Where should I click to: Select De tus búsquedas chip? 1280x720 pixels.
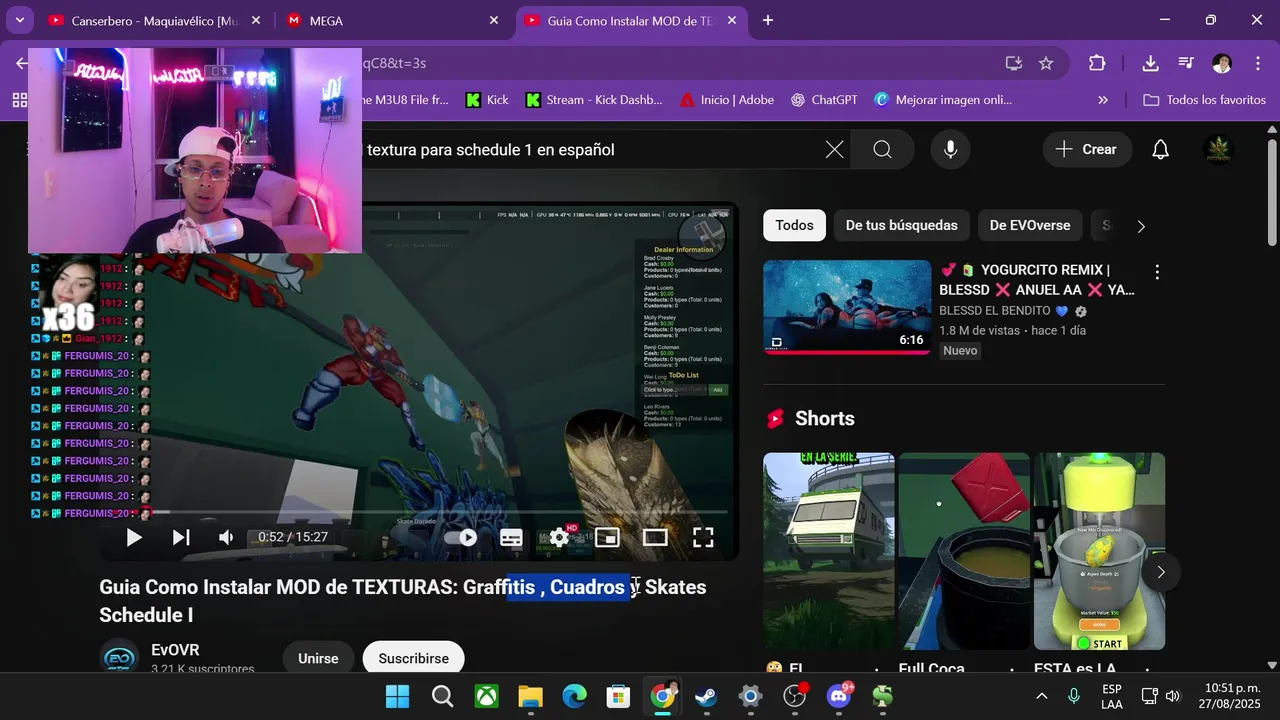(901, 225)
